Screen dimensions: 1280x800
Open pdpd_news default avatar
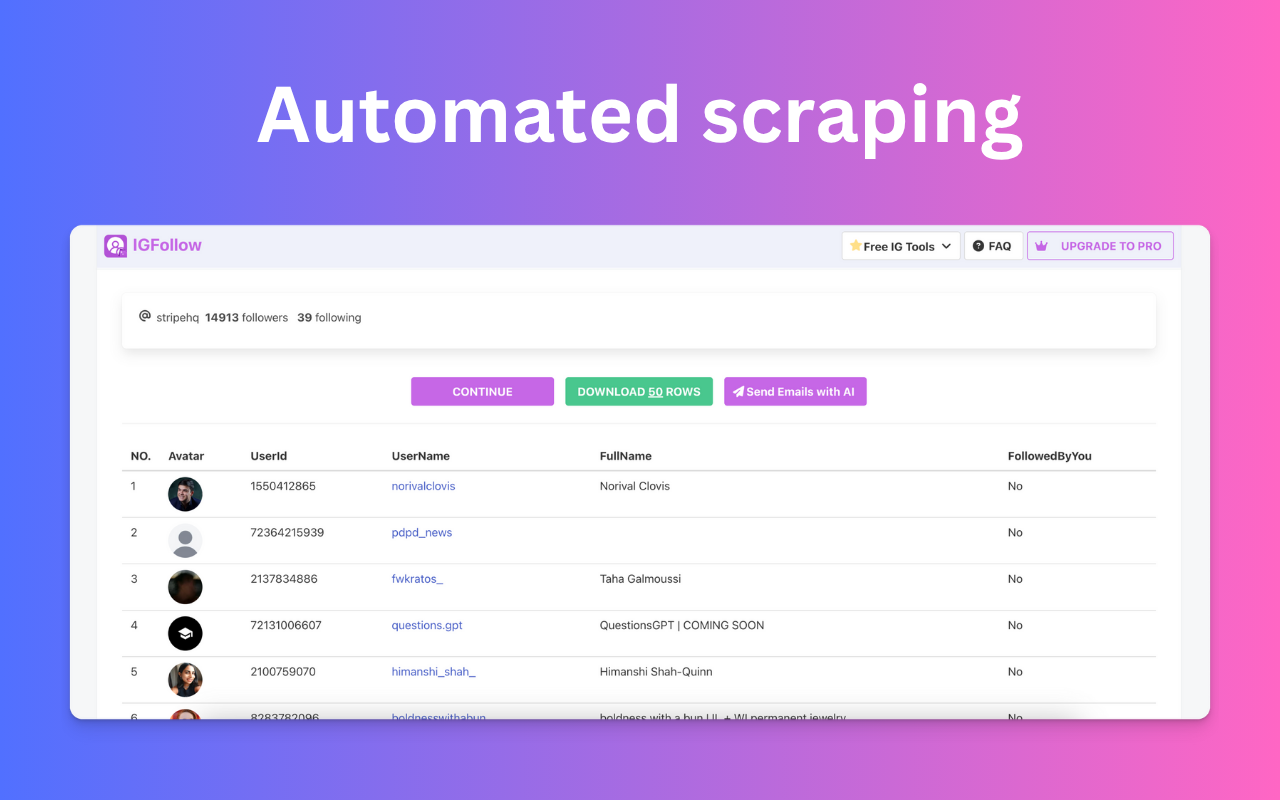coord(185,541)
